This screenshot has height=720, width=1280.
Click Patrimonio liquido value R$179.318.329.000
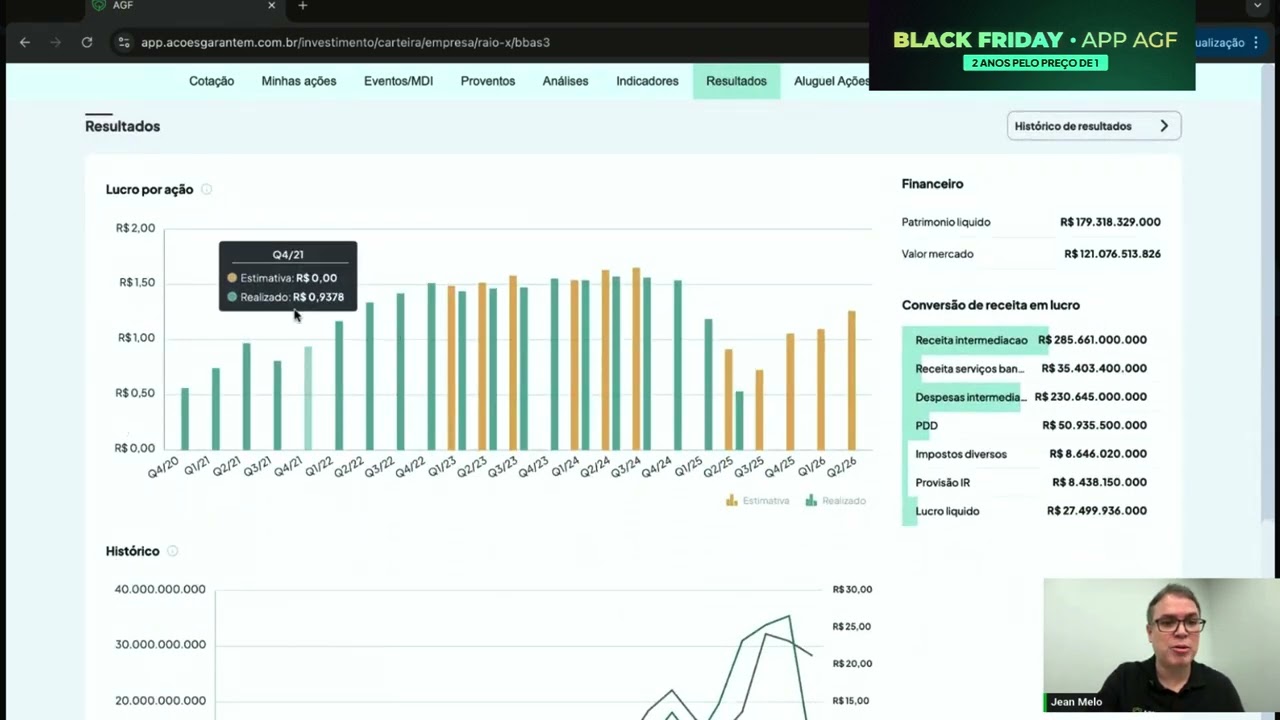[1110, 222]
